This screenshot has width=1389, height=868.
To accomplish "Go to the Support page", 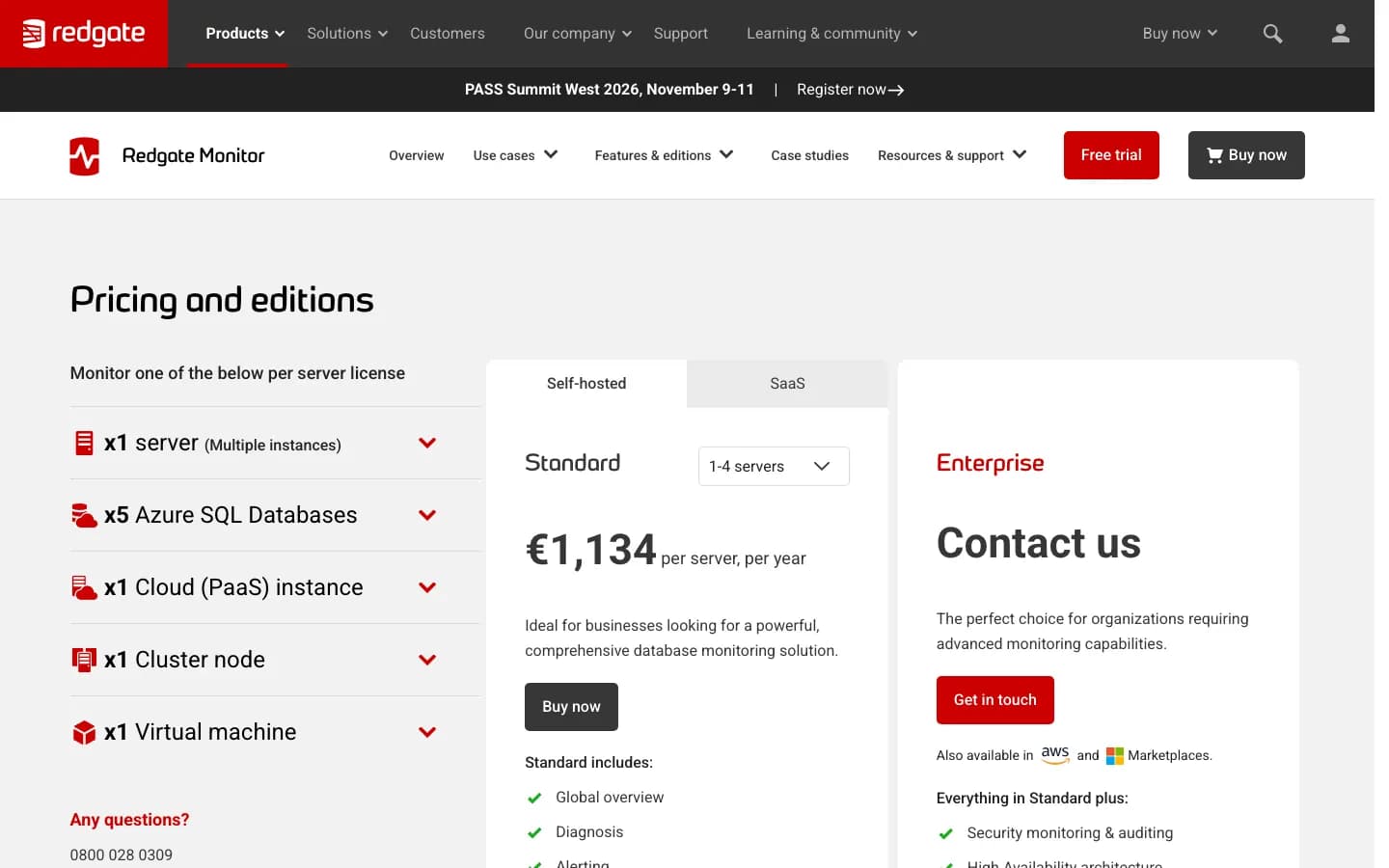I will (681, 34).
